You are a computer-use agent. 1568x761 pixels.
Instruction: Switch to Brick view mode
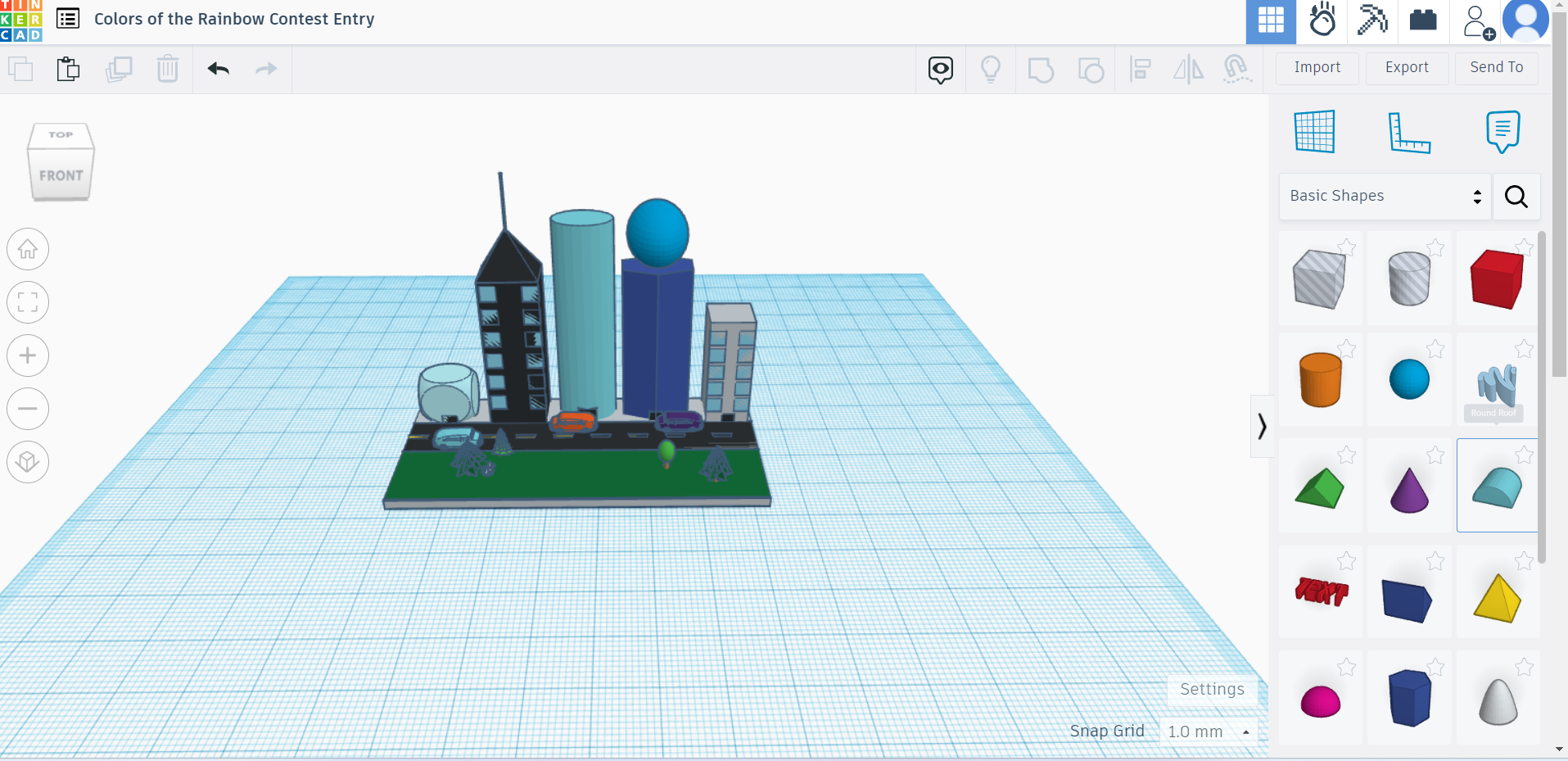point(1423,22)
